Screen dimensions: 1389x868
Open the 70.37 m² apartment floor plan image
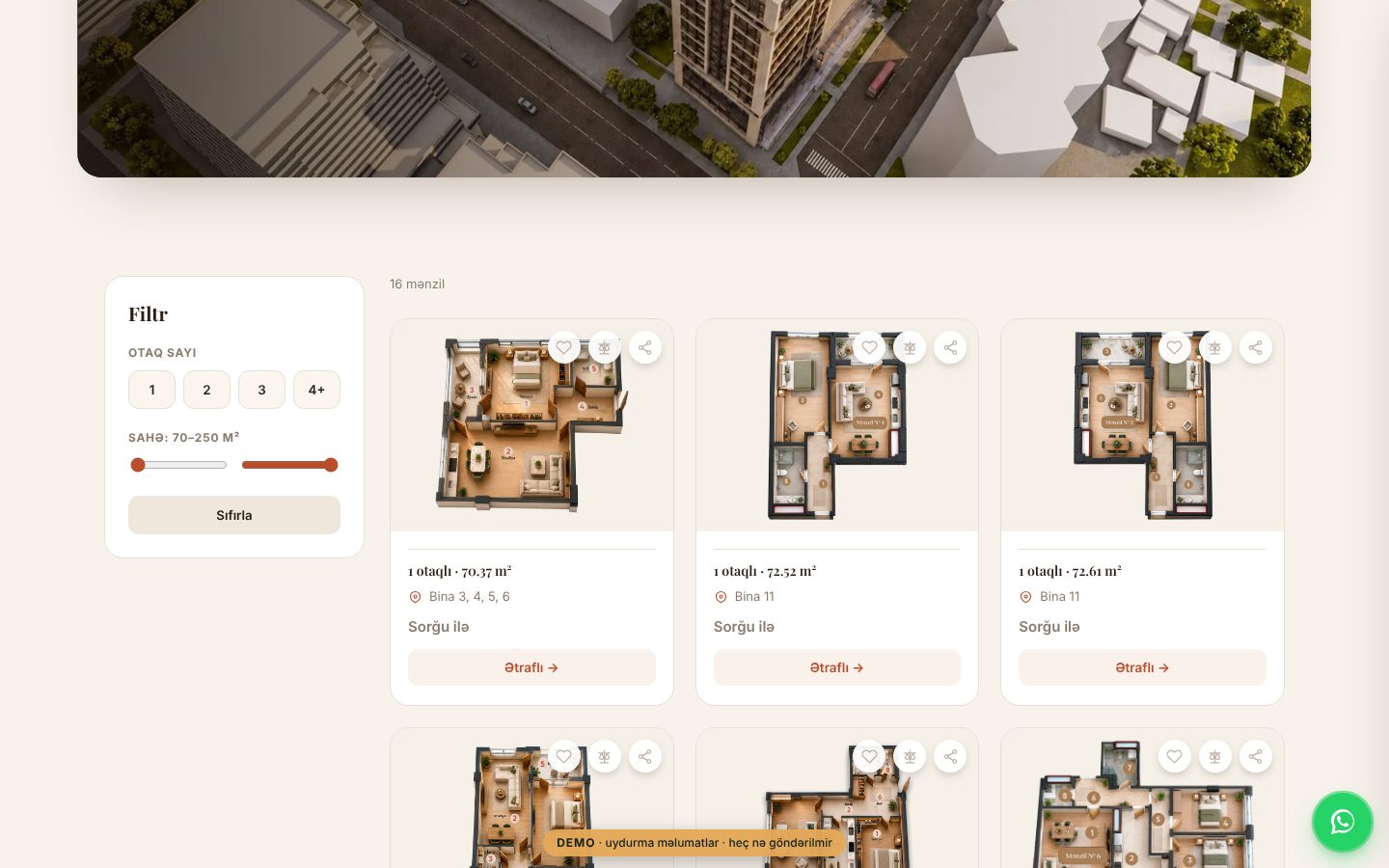click(x=531, y=425)
